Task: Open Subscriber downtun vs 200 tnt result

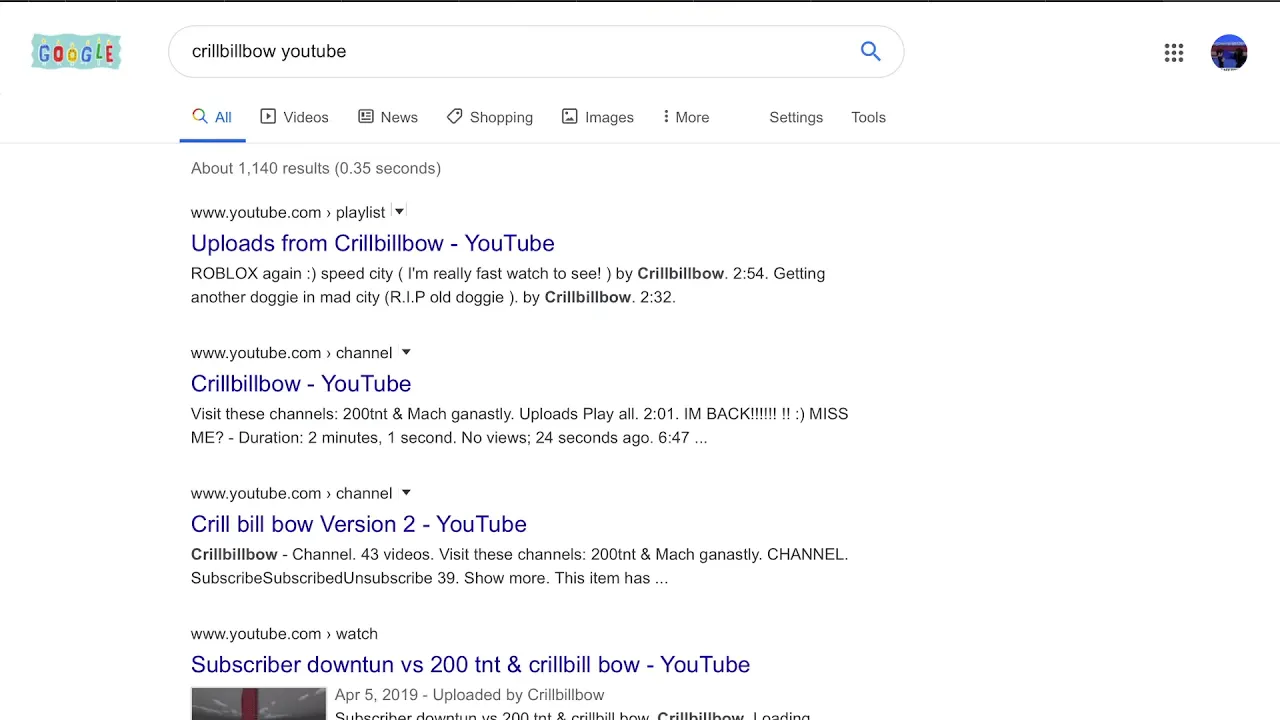Action: coord(470,665)
